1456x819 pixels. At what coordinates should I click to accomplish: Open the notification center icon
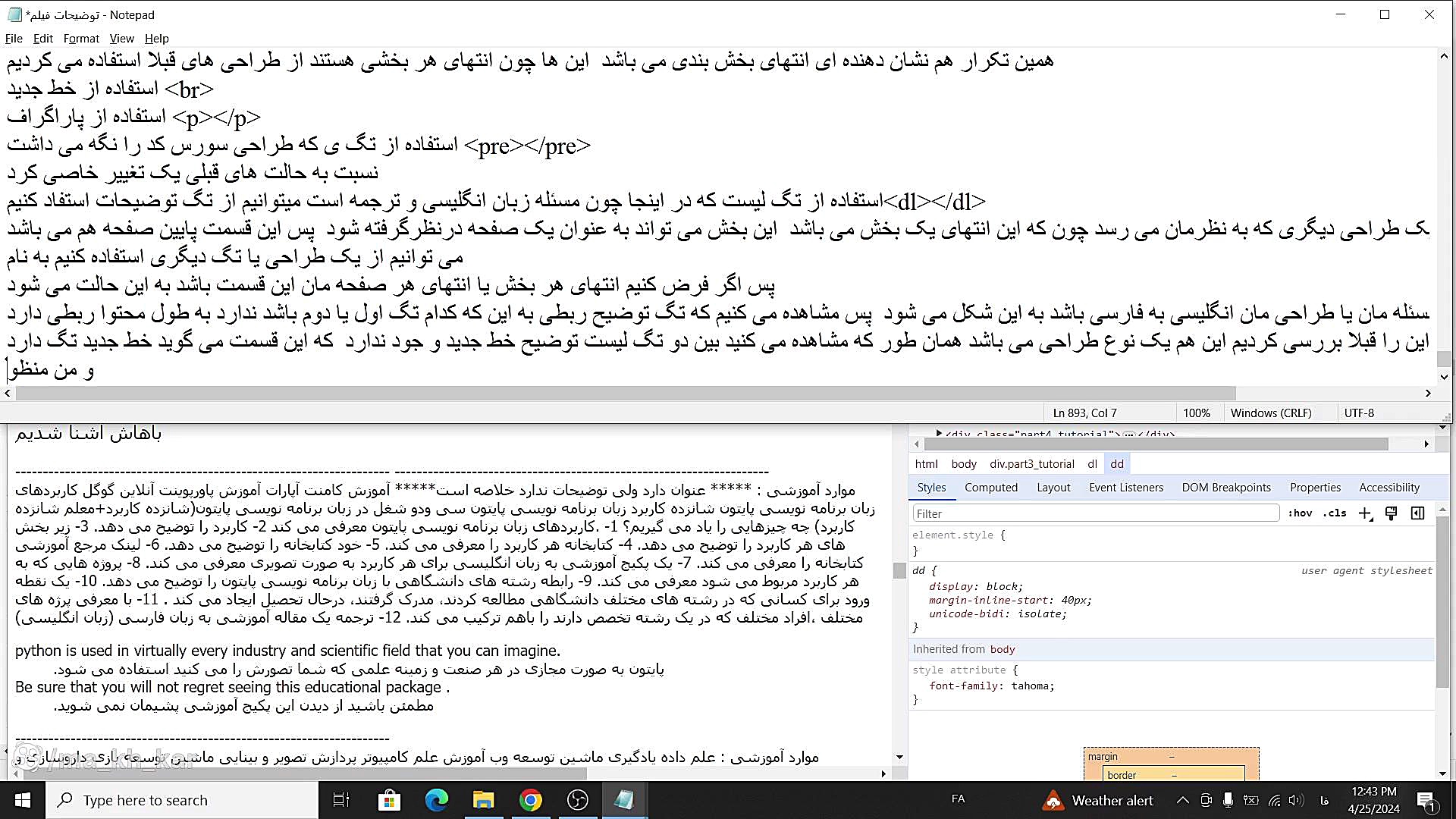pos(1426,800)
